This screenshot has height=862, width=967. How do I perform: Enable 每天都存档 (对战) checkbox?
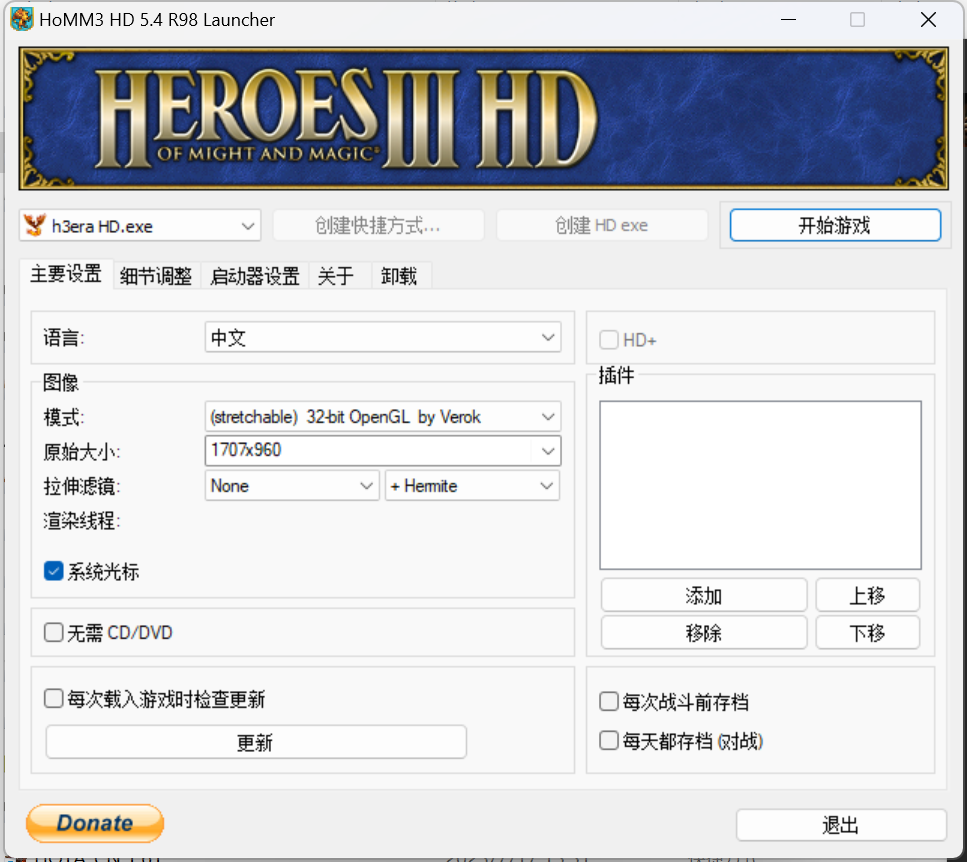pos(609,741)
